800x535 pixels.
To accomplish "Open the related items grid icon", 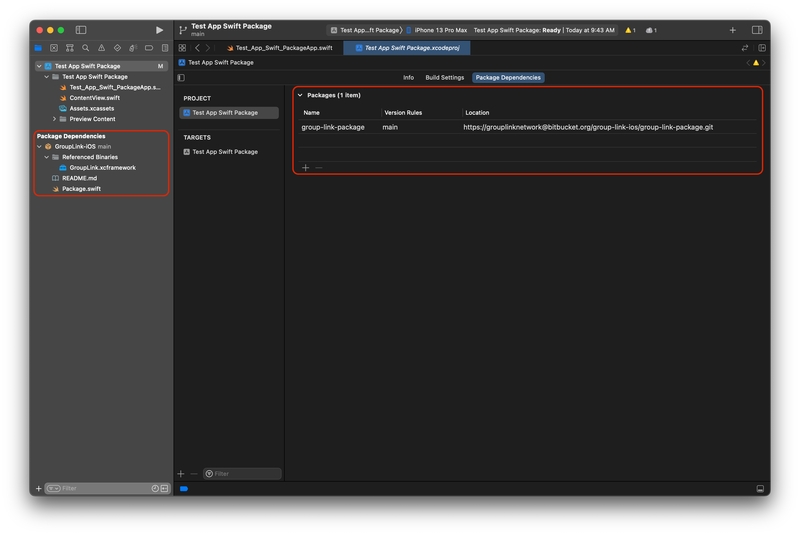I will pyautogui.click(x=182, y=48).
